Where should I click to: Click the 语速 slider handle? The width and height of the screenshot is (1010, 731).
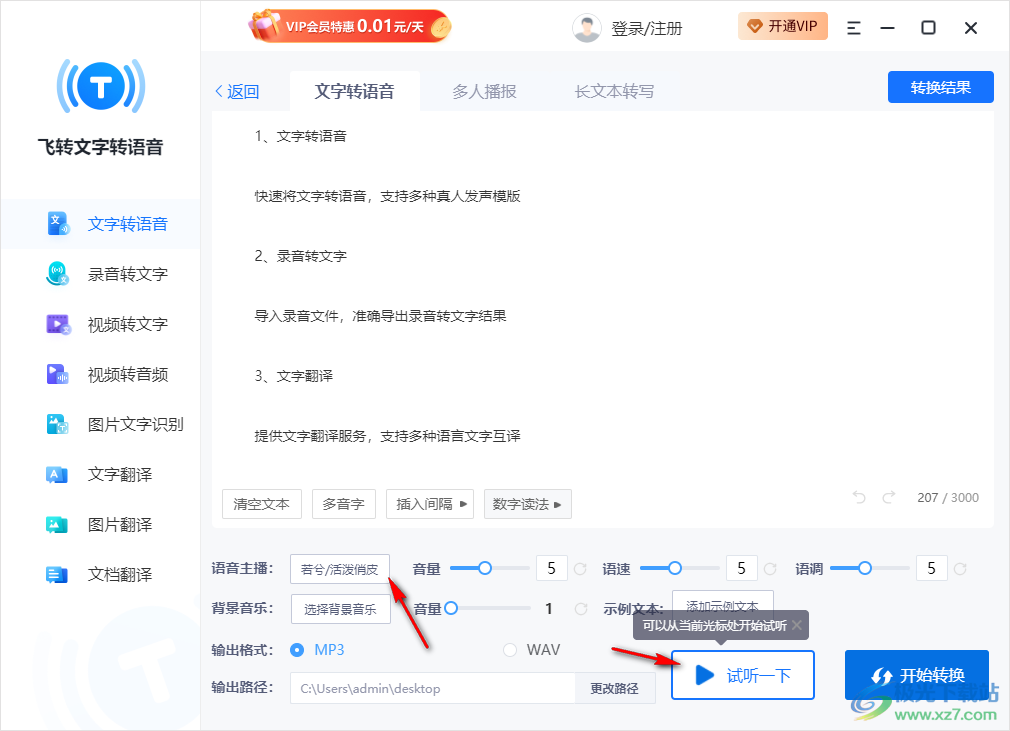click(675, 568)
